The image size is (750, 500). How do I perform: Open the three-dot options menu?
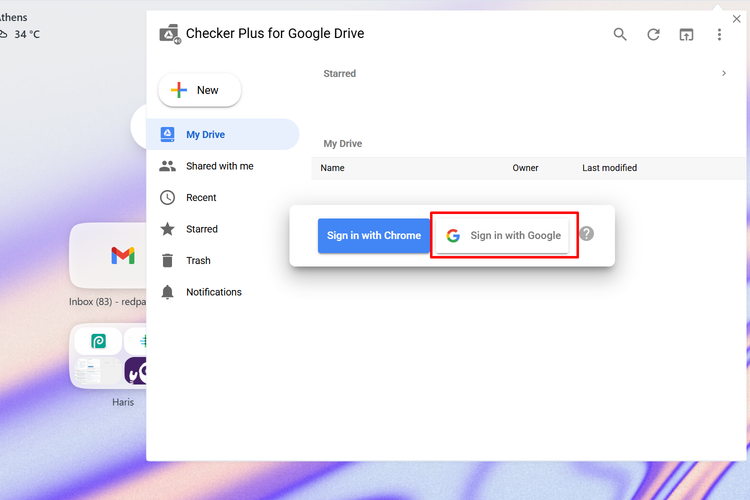[x=719, y=34]
